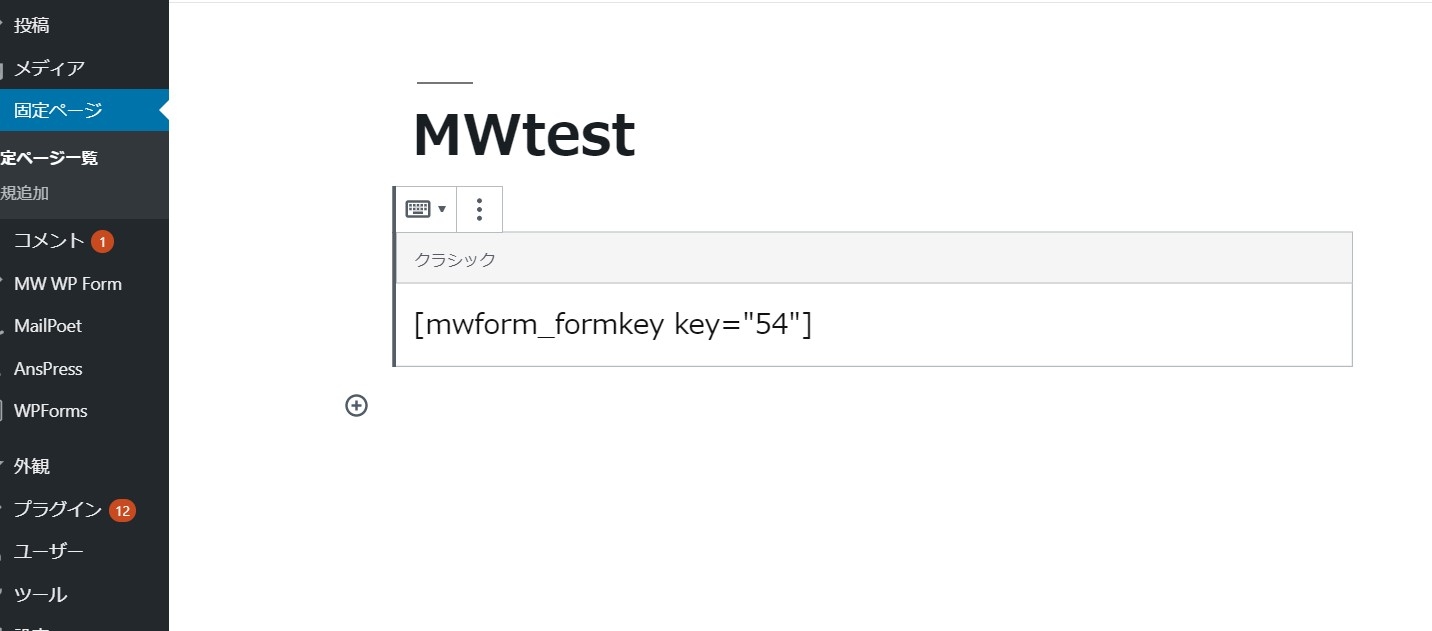Open コメント in the sidebar
The height and width of the screenshot is (631, 1432).
tap(49, 241)
